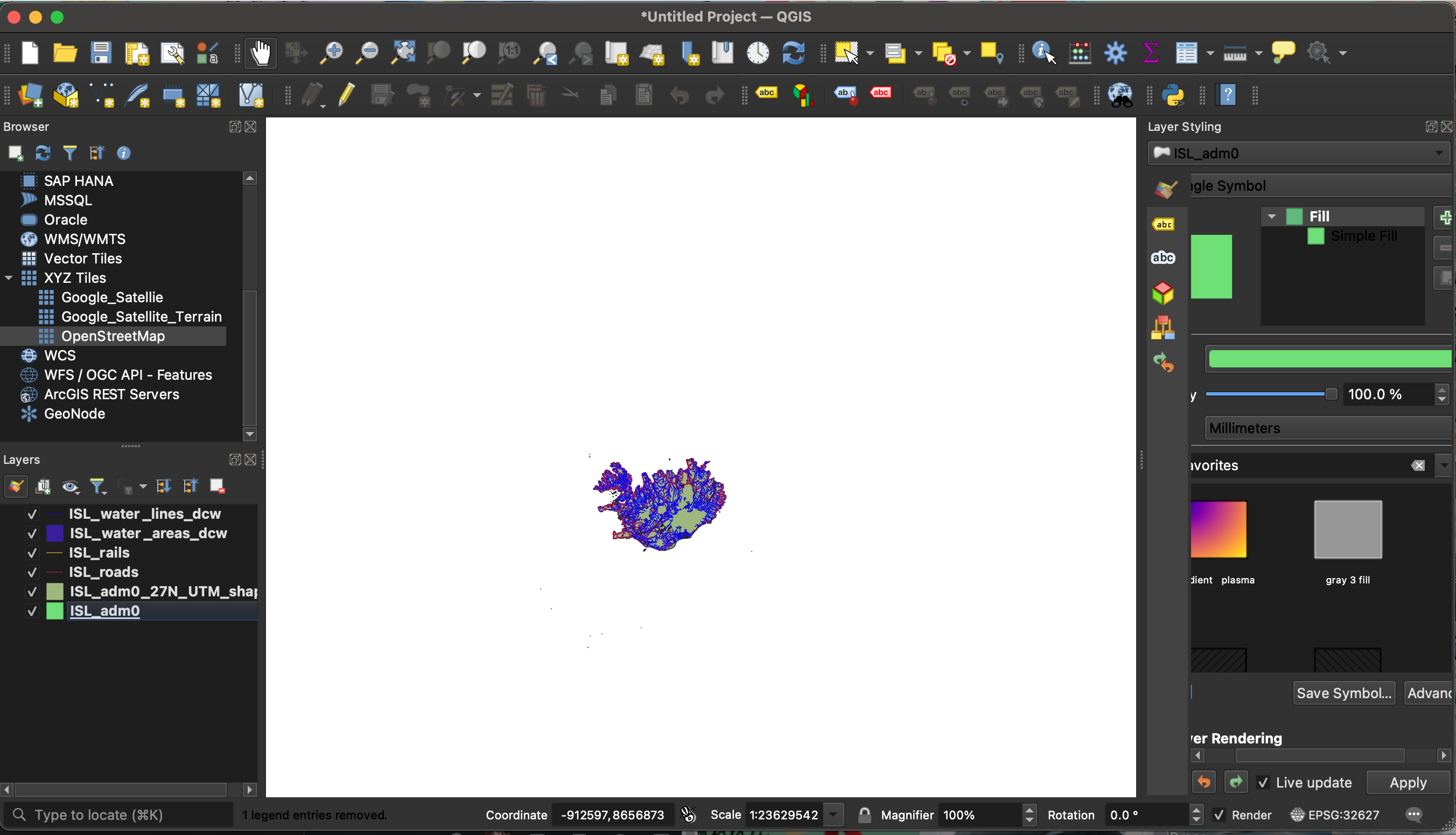Viewport: 1456px width, 835px height.
Task: Select the Pan Map tool
Action: (x=260, y=53)
